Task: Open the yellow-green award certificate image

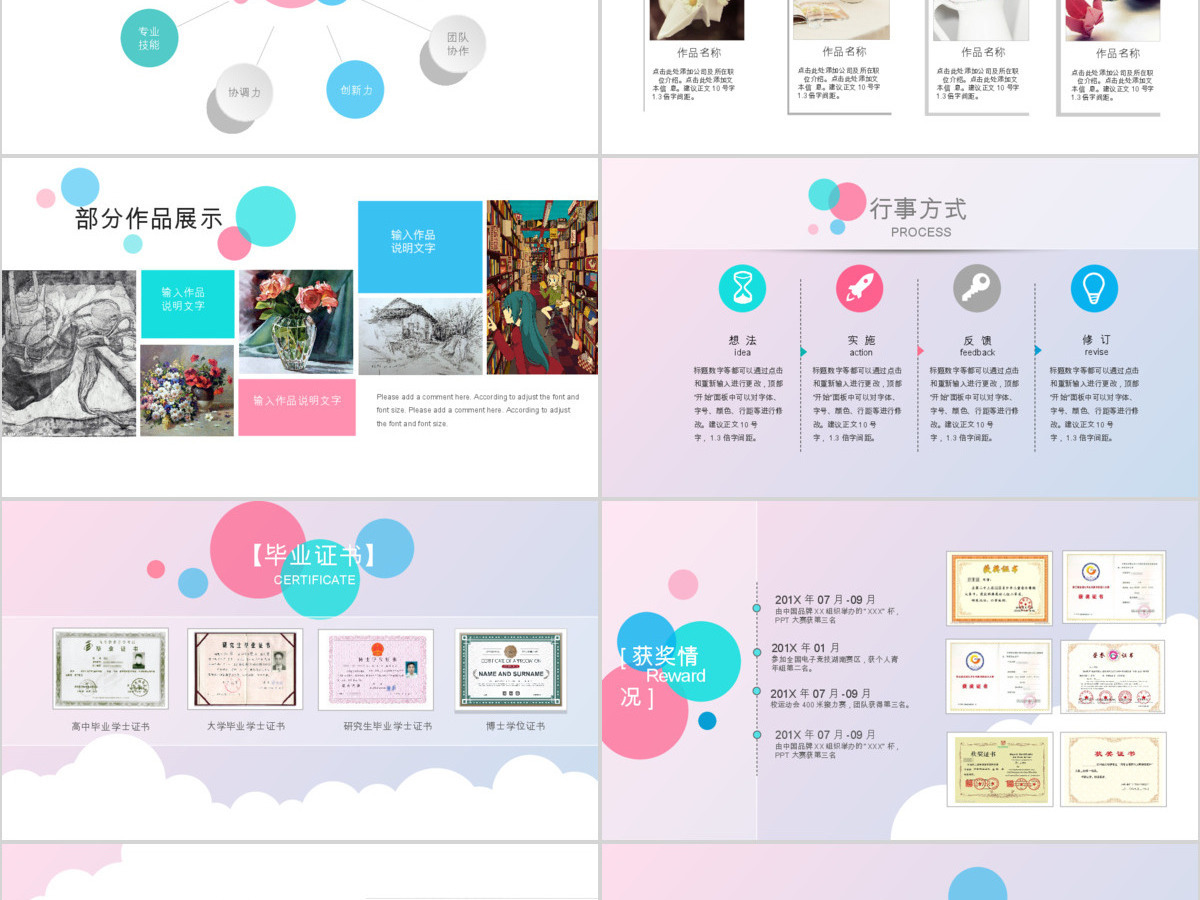Action: (999, 769)
